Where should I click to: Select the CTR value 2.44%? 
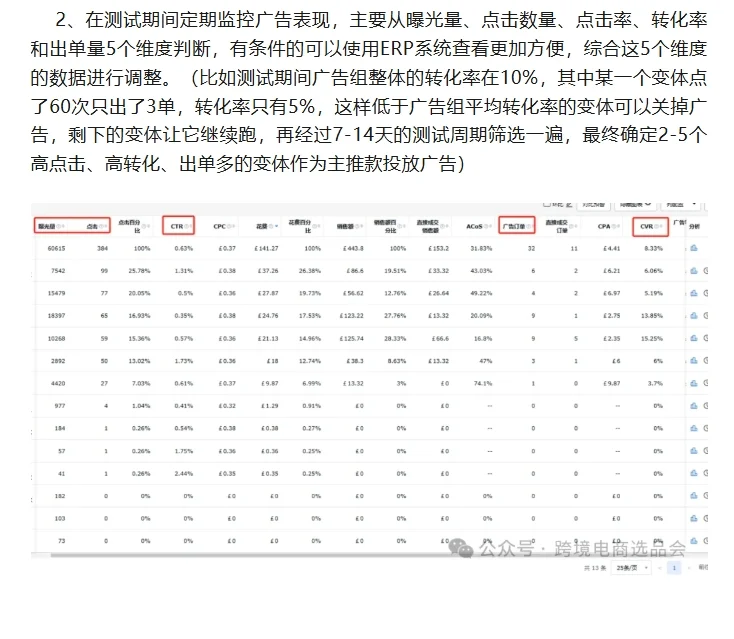click(x=184, y=474)
